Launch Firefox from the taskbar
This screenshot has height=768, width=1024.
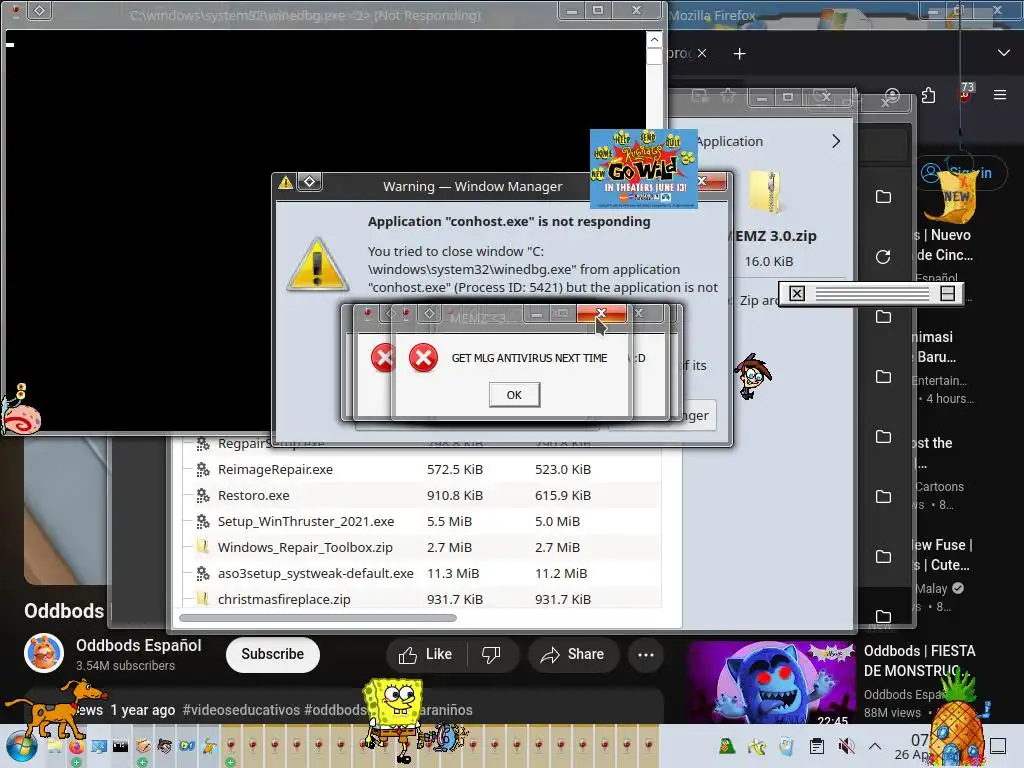[x=76, y=746]
